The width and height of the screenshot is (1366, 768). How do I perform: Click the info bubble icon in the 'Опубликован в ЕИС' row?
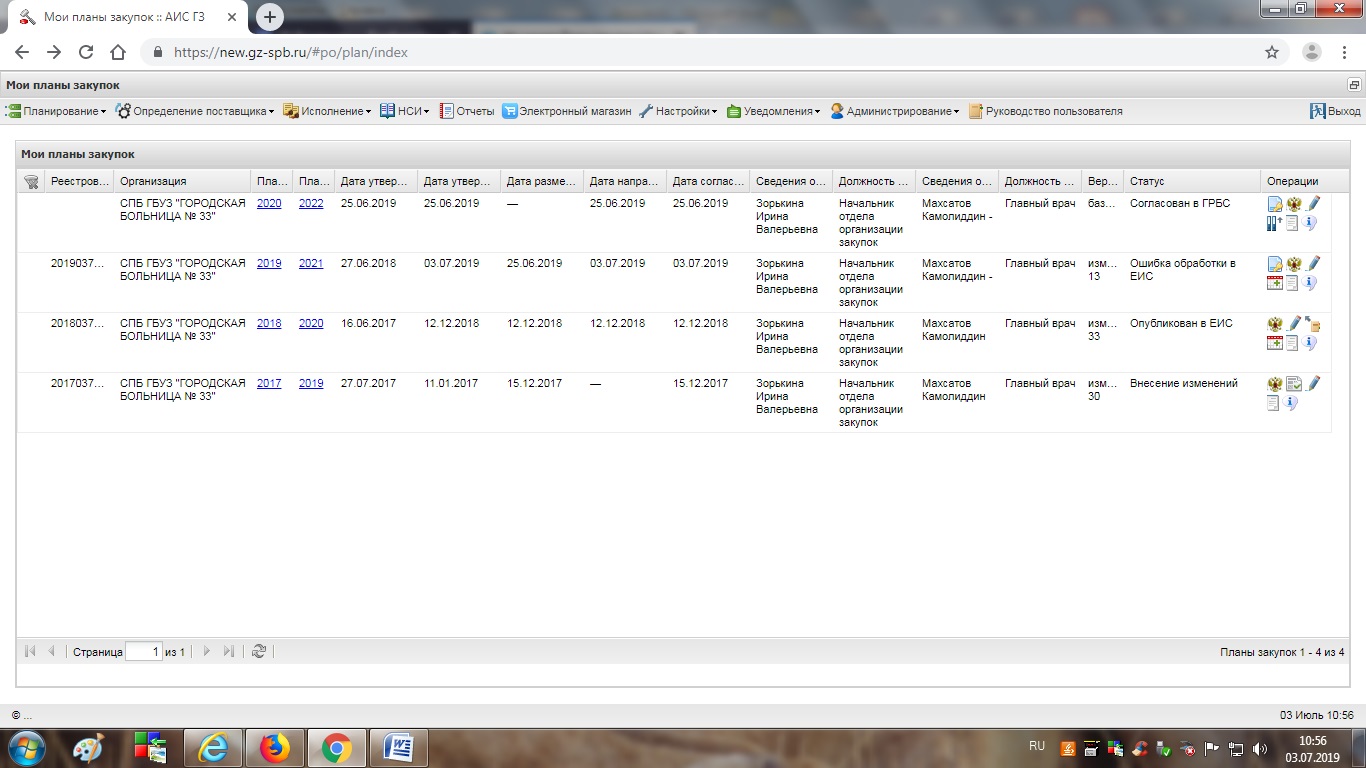pos(1311,343)
